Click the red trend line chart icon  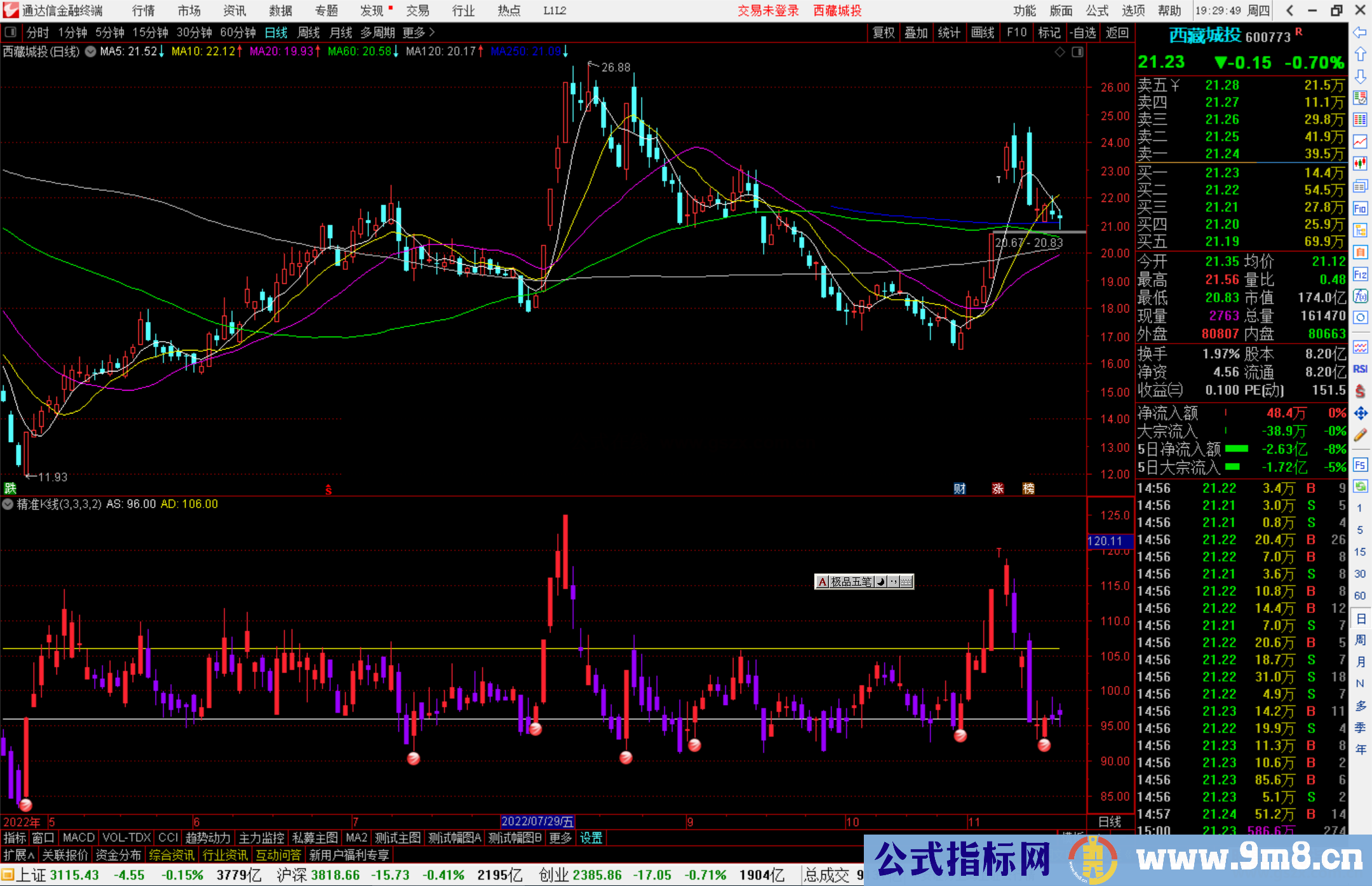click(1360, 142)
